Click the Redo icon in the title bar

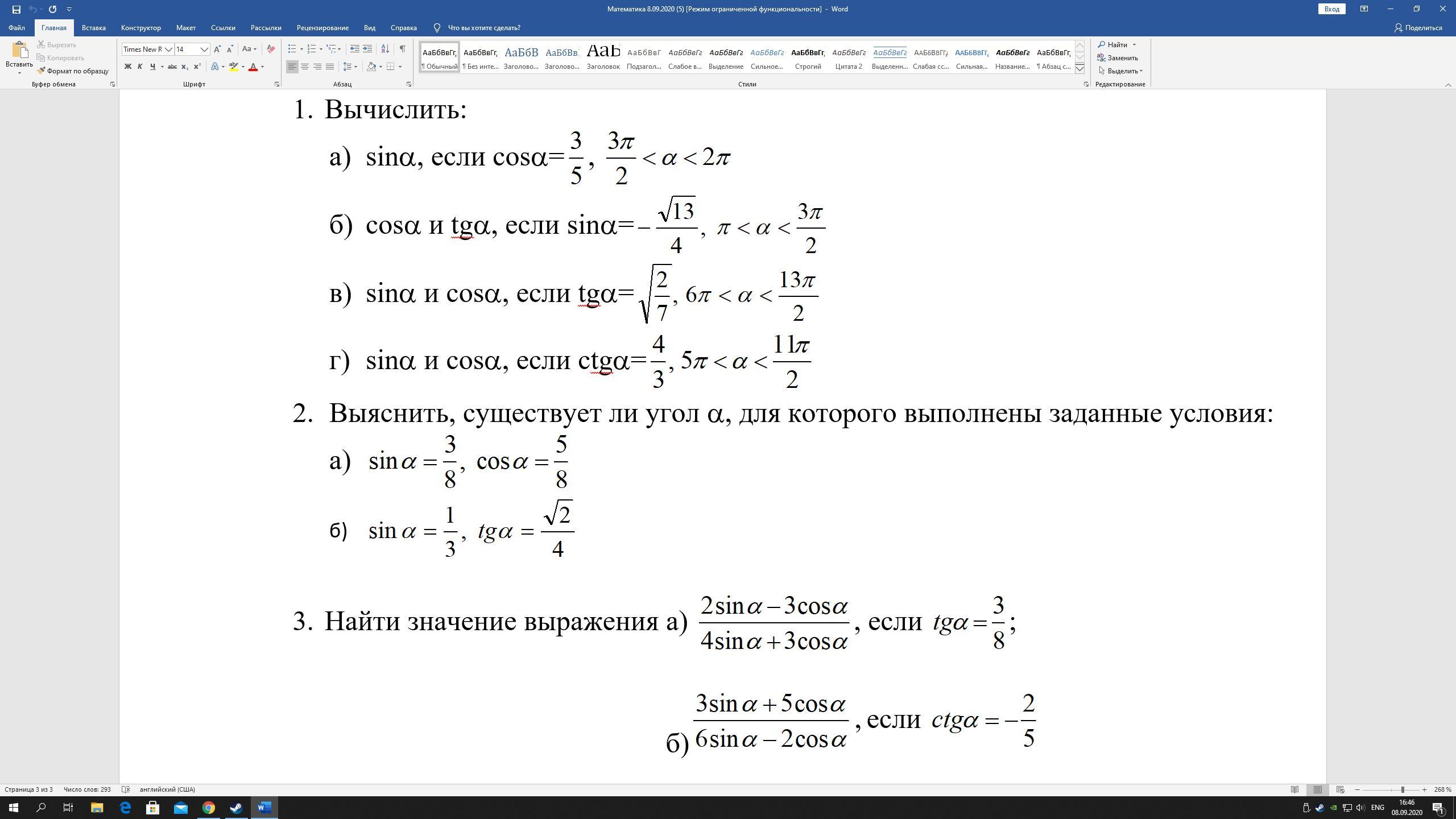(x=52, y=9)
